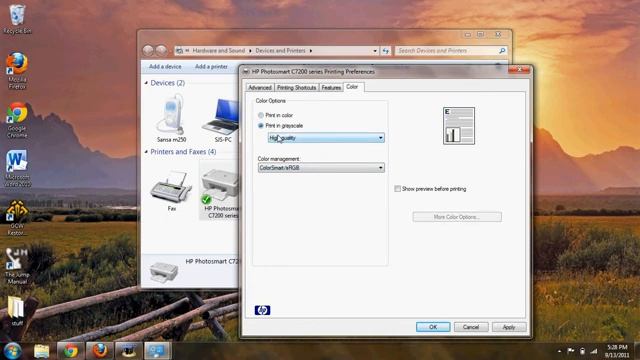
Task: Click Hardware and Sound breadcrumb
Action: [x=219, y=51]
